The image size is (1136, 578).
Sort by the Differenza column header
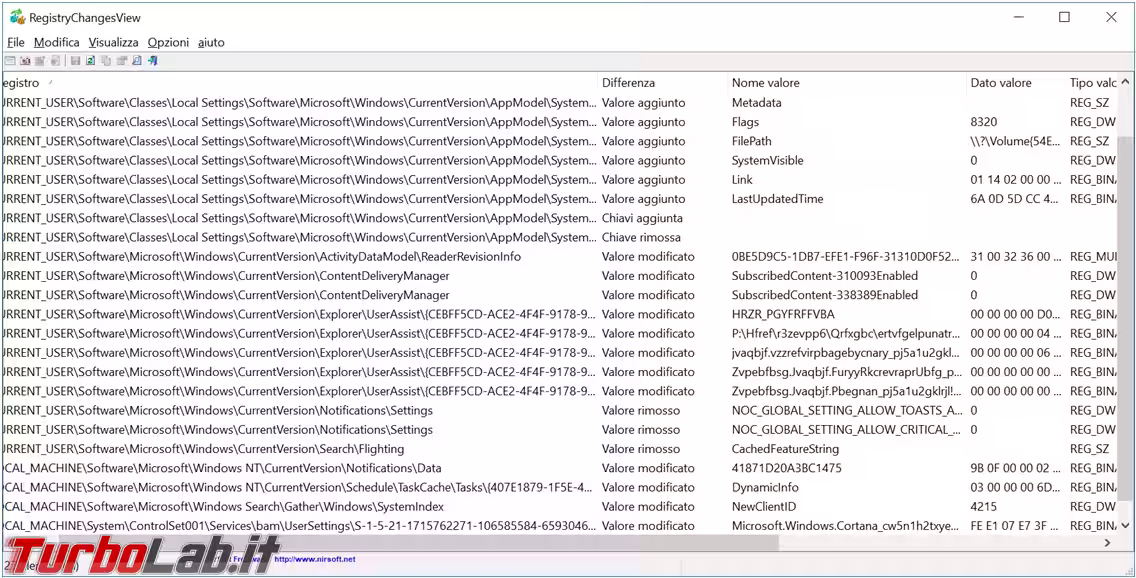coord(628,83)
